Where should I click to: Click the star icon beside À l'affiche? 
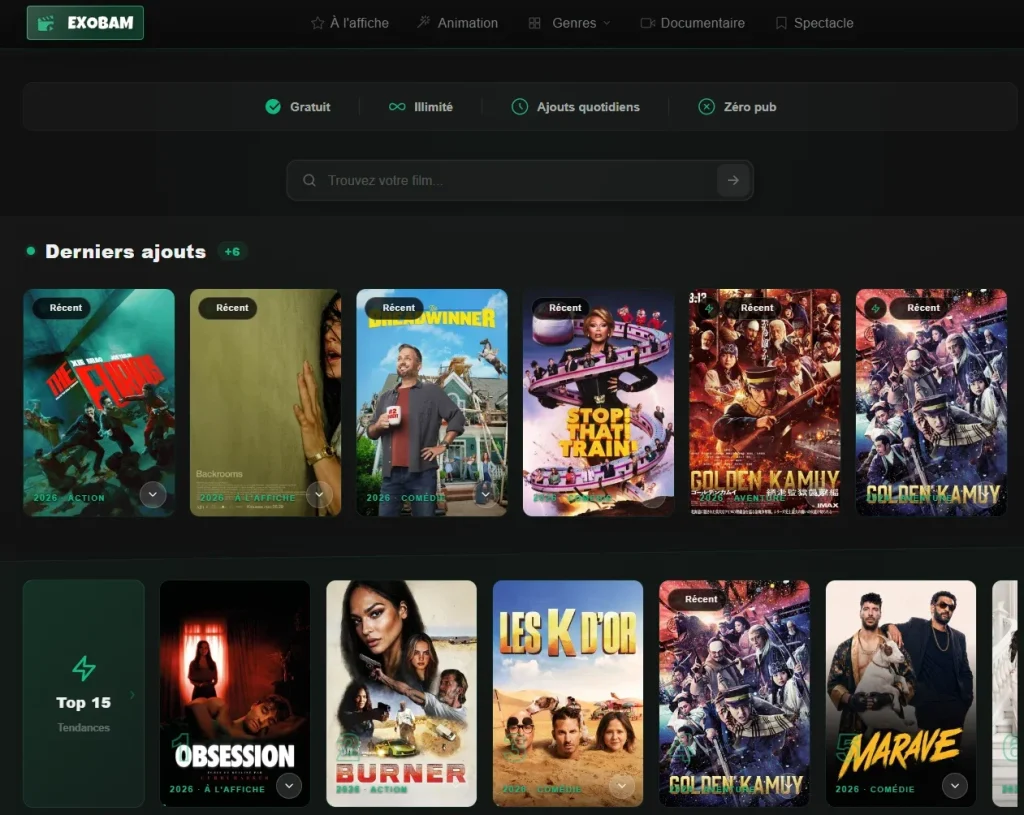click(317, 24)
